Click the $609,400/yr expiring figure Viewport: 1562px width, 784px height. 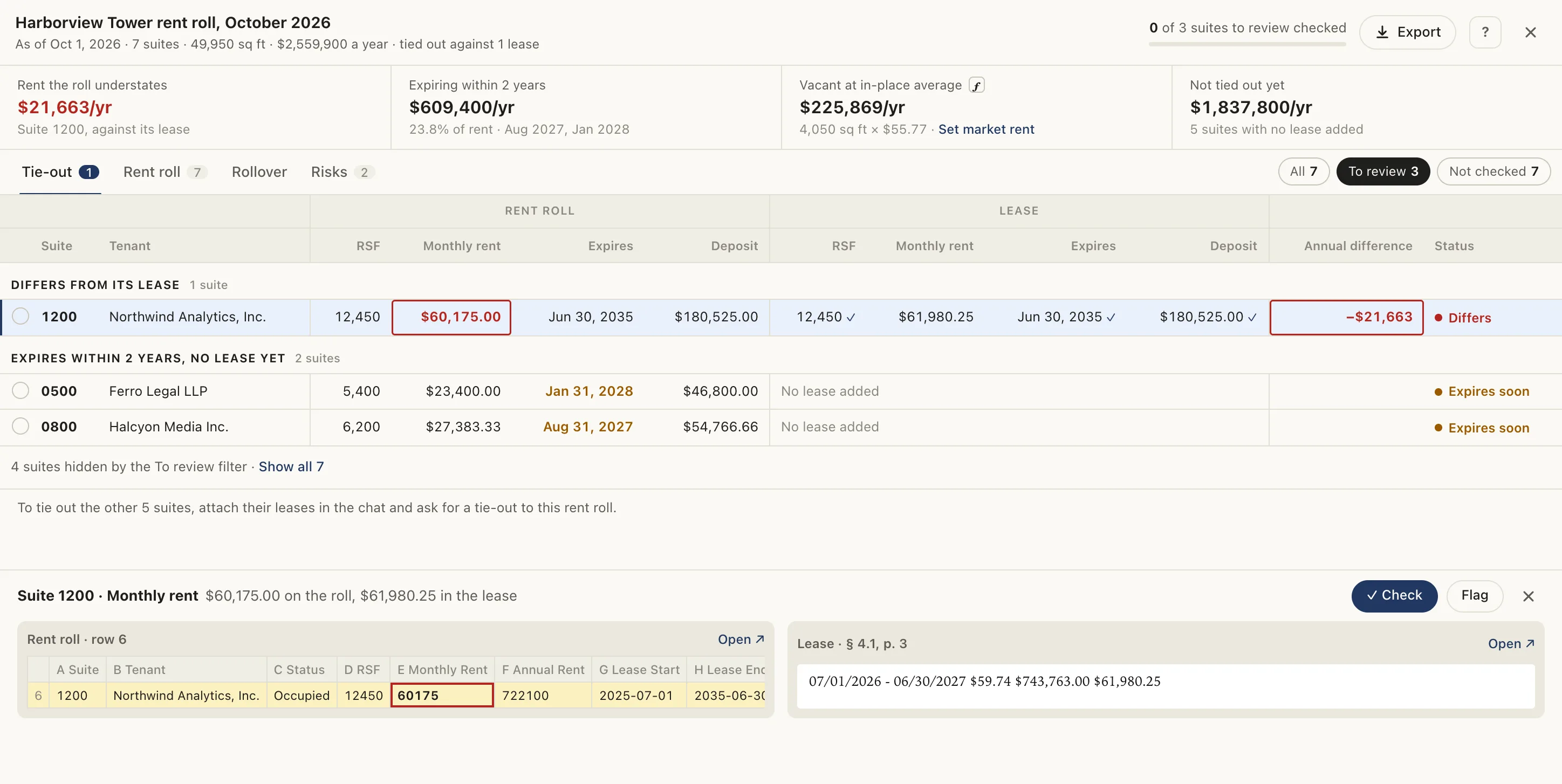(x=462, y=107)
